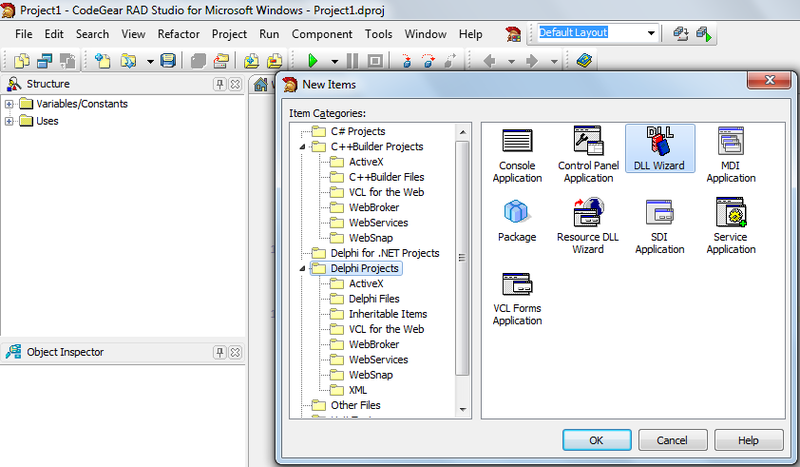Click the Trace Into debug icon
800x467 pixels.
pyautogui.click(x=407, y=61)
